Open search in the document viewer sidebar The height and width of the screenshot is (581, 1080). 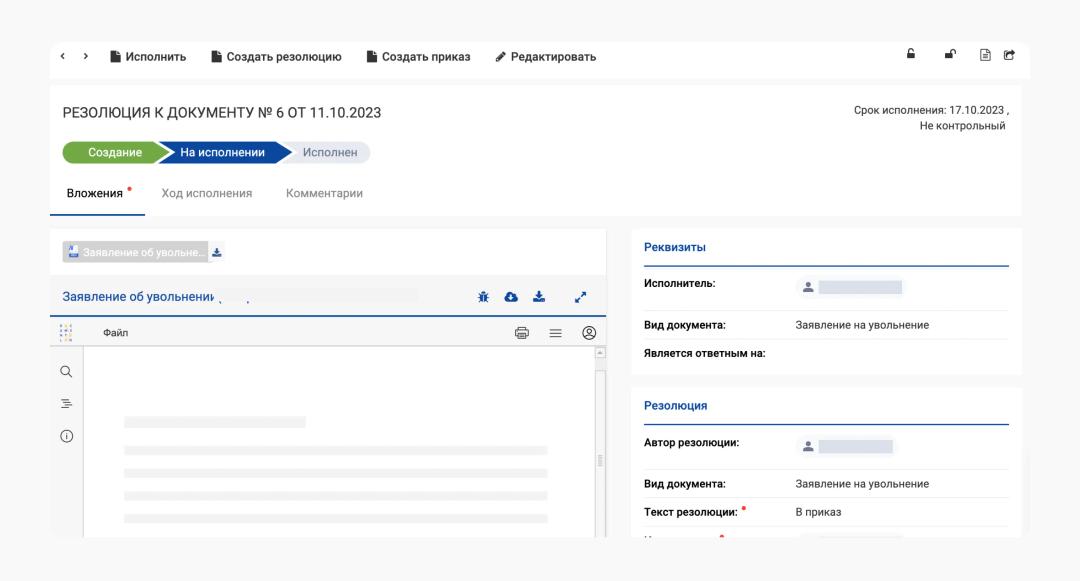pos(67,371)
